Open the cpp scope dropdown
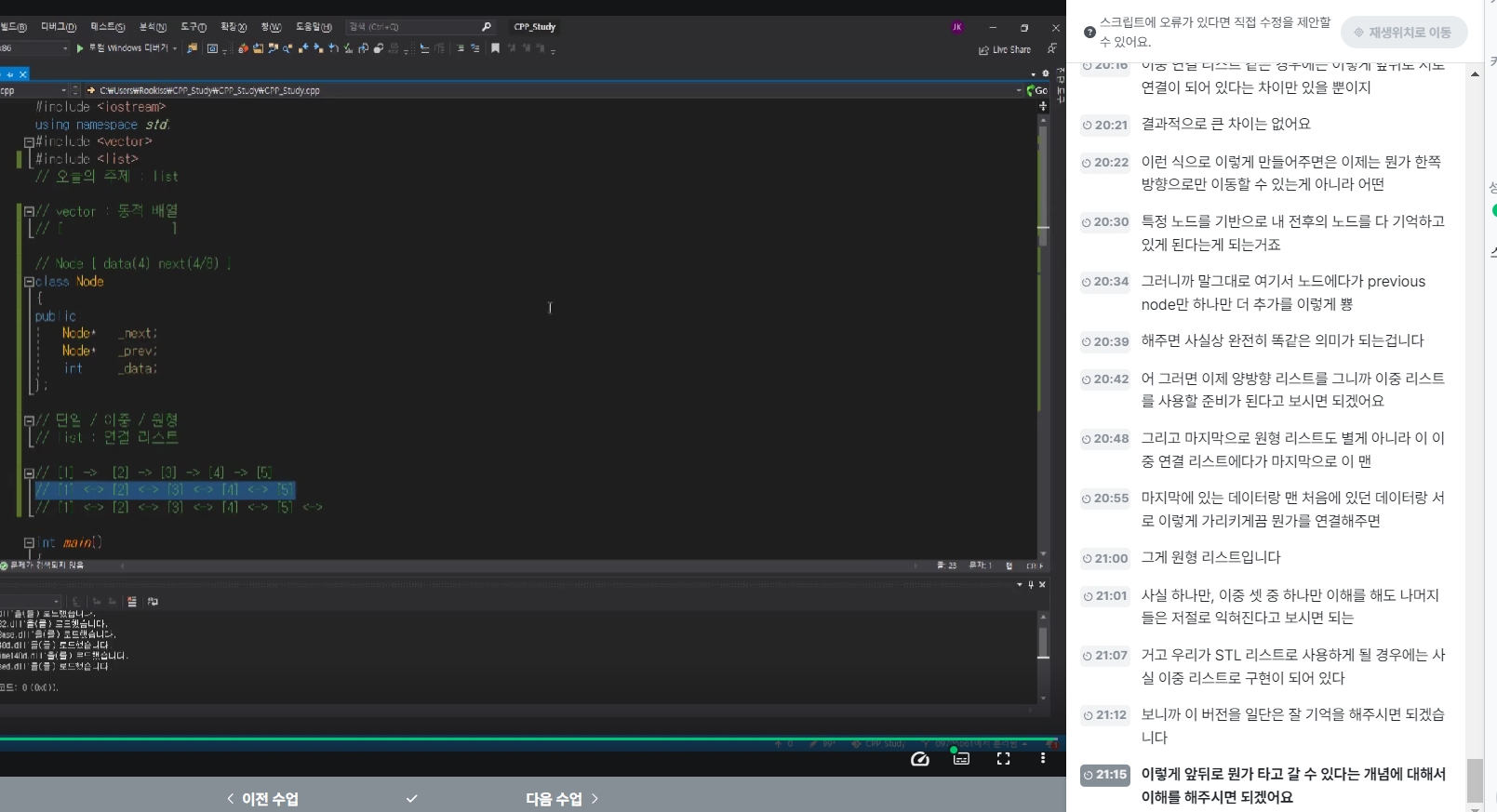The image size is (1497, 812). pos(63,90)
